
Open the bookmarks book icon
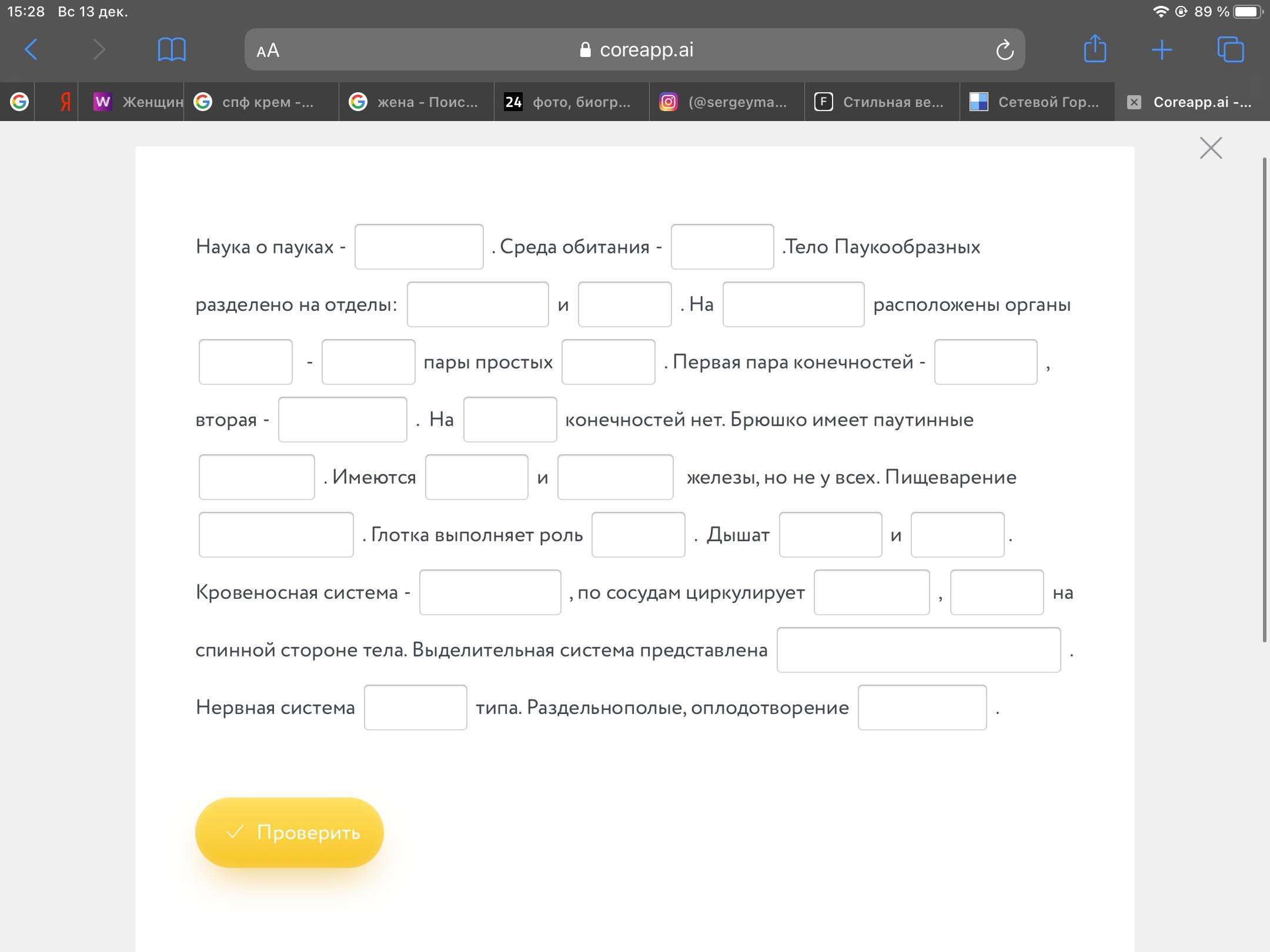click(x=172, y=49)
